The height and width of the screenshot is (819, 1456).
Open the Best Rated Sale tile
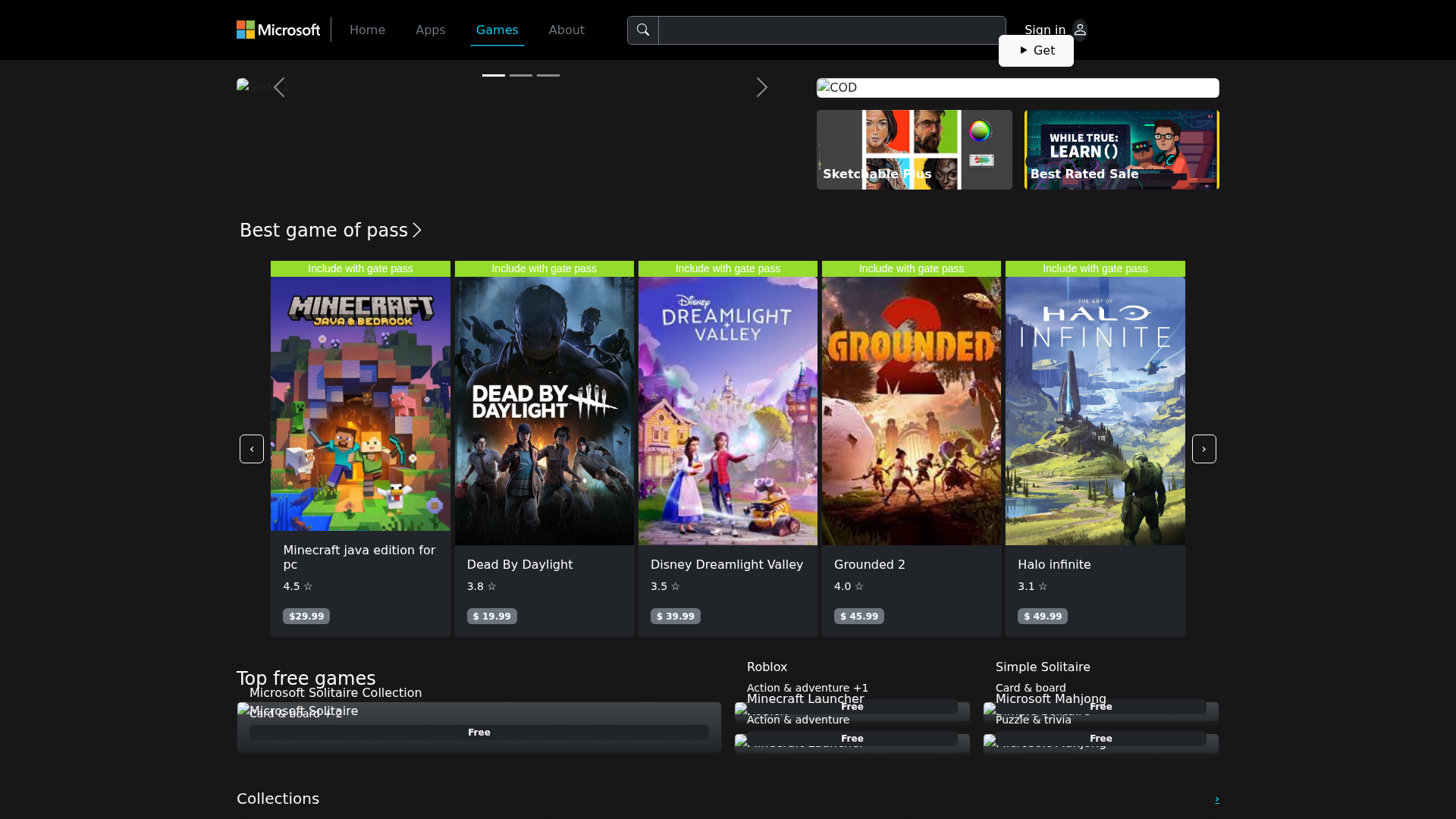click(1122, 149)
